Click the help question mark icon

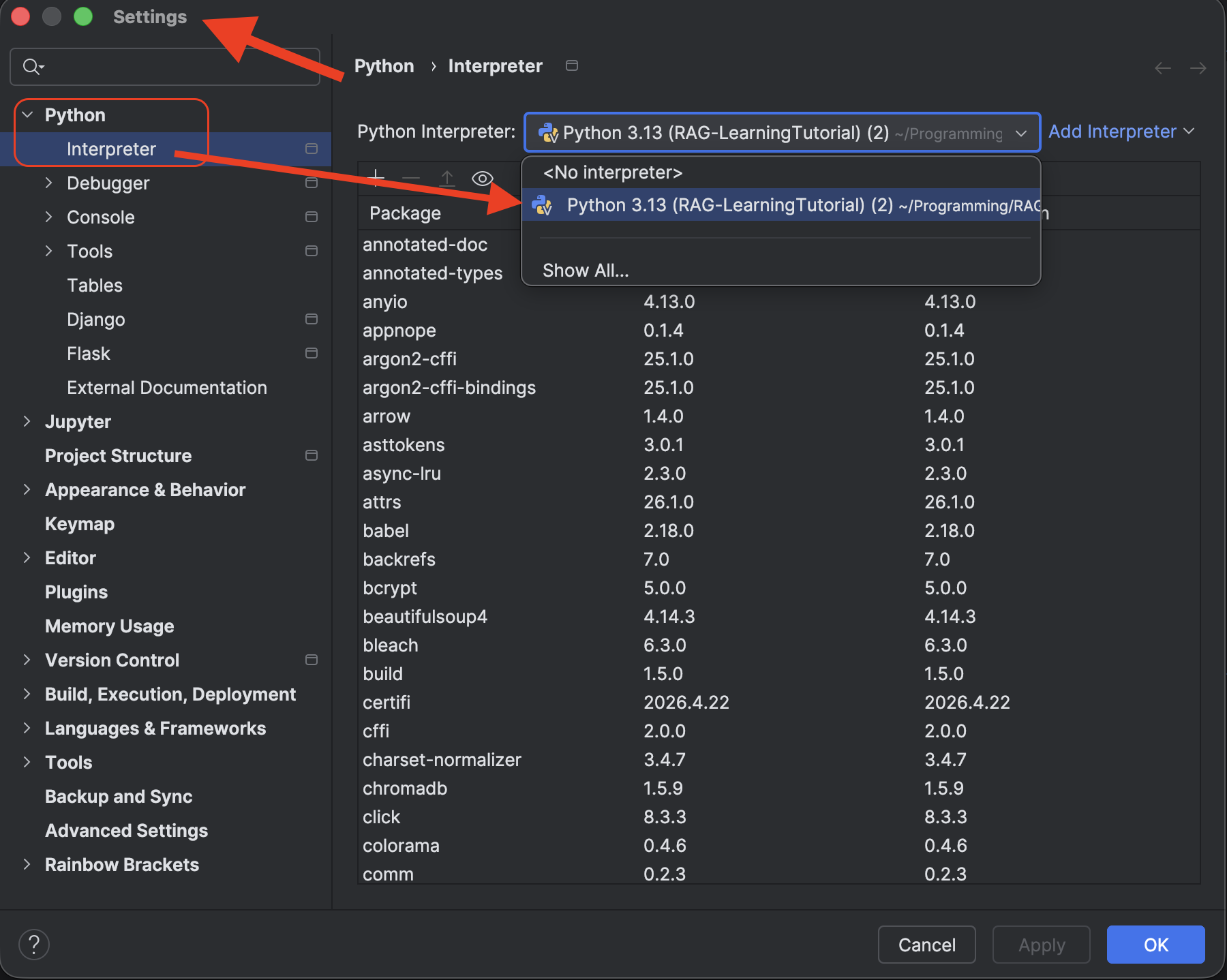34,945
